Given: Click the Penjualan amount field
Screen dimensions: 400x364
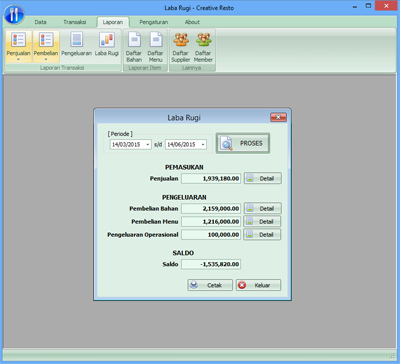Looking at the screenshot, I should 211,178.
